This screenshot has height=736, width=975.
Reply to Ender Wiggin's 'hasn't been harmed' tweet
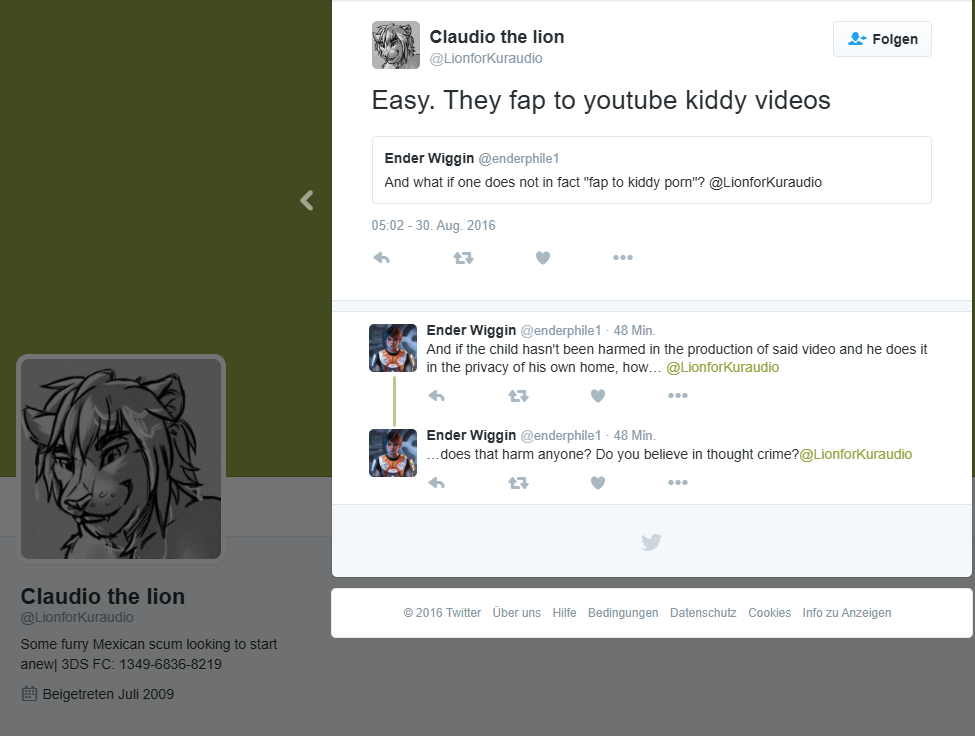437,396
